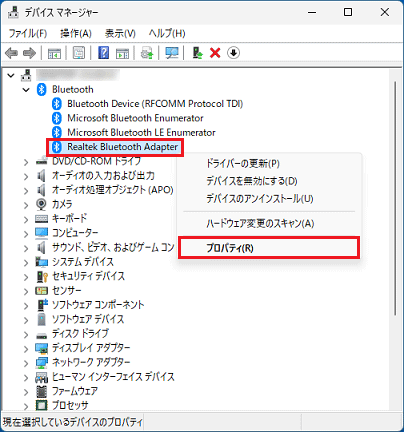Select オーディオ処理オブジェクト (APO) row
The width and height of the screenshot is (404, 432).
coord(113,190)
